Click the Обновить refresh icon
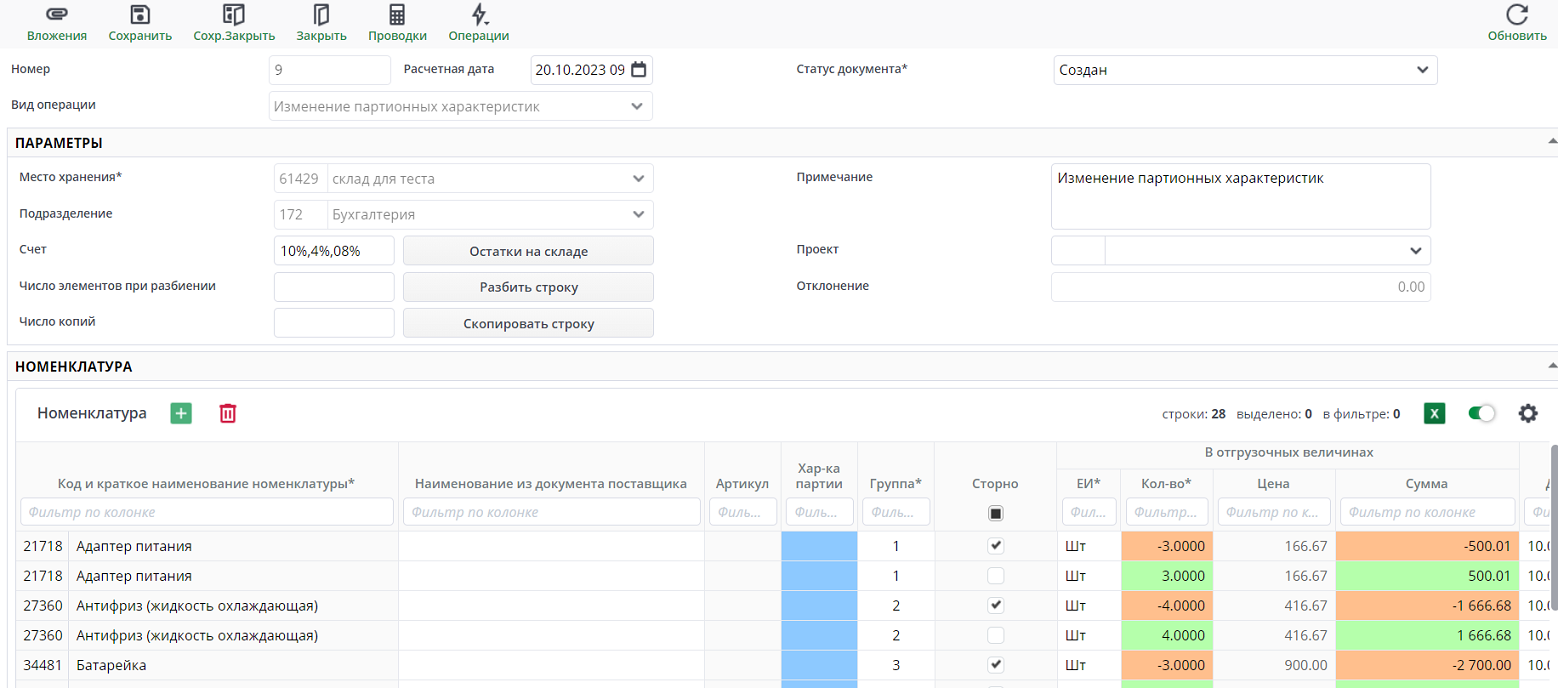 click(x=1517, y=15)
